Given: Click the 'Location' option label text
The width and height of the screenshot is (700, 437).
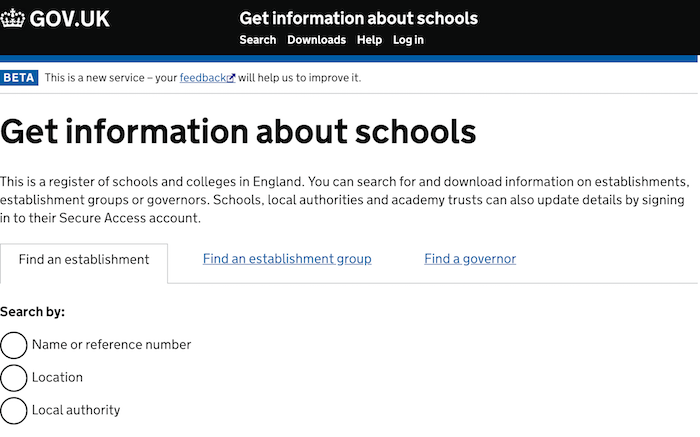Looking at the screenshot, I should [x=57, y=378].
